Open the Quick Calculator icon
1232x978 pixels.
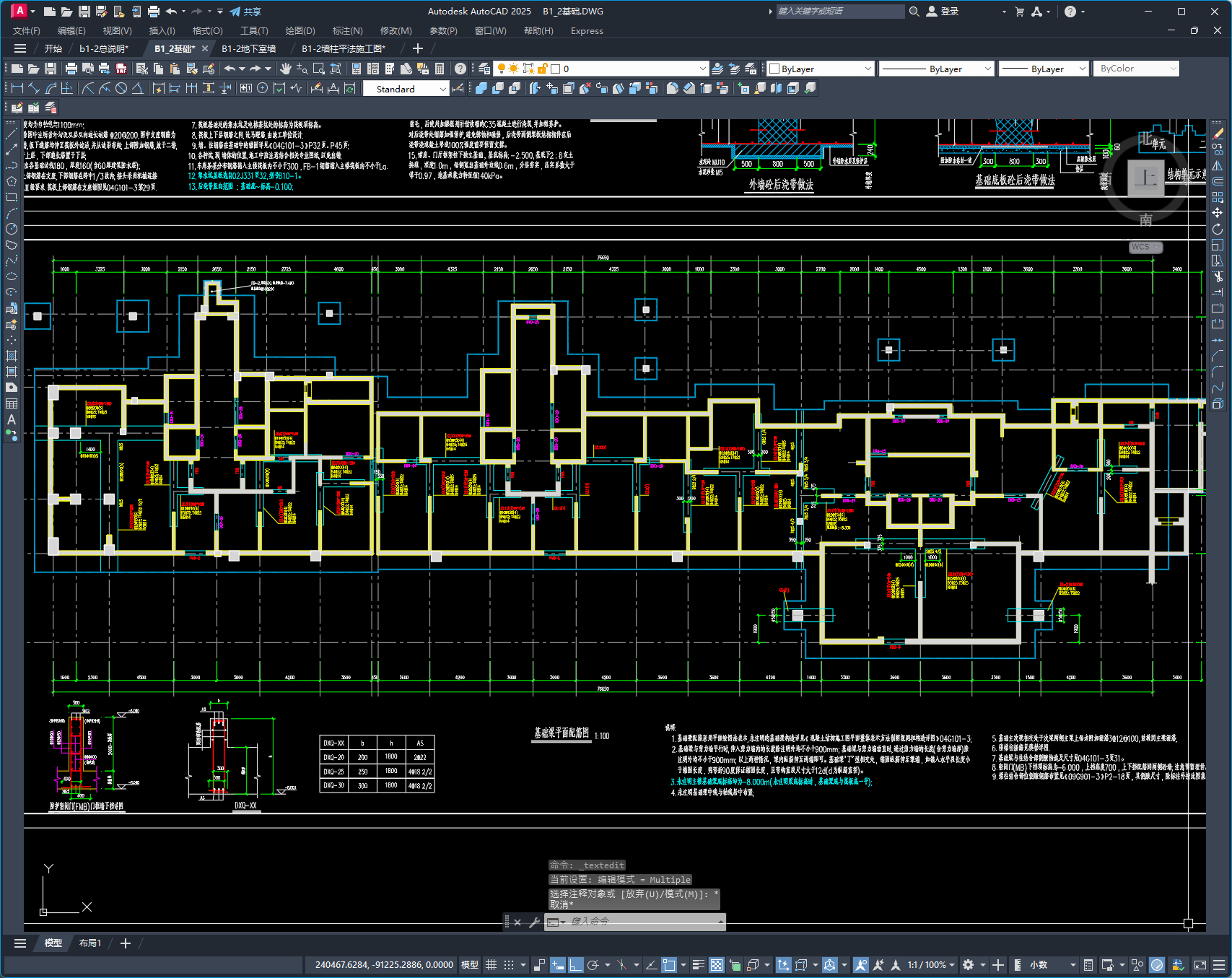click(440, 69)
